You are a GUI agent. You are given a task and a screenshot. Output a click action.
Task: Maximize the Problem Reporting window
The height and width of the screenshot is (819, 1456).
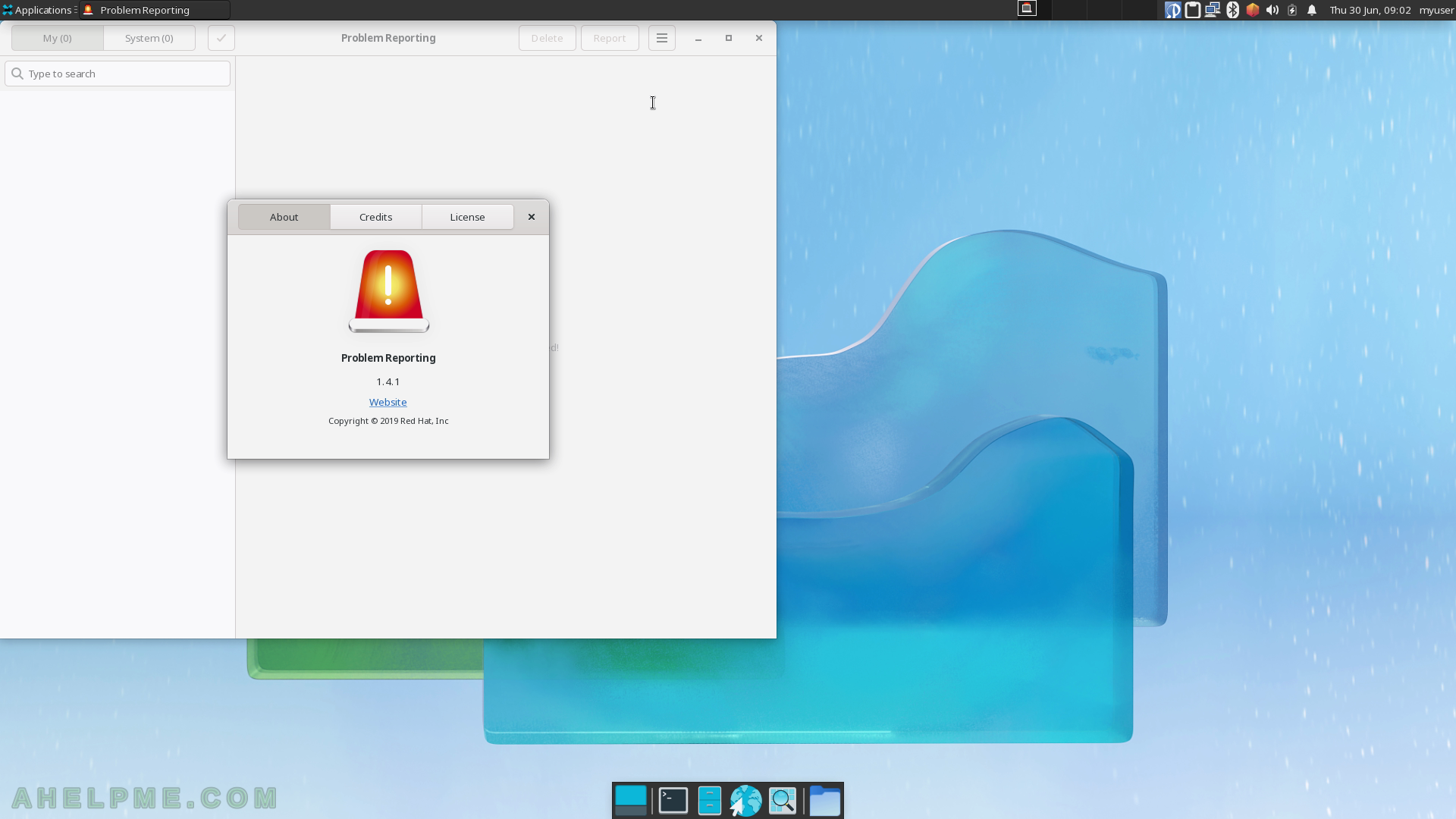tap(729, 38)
